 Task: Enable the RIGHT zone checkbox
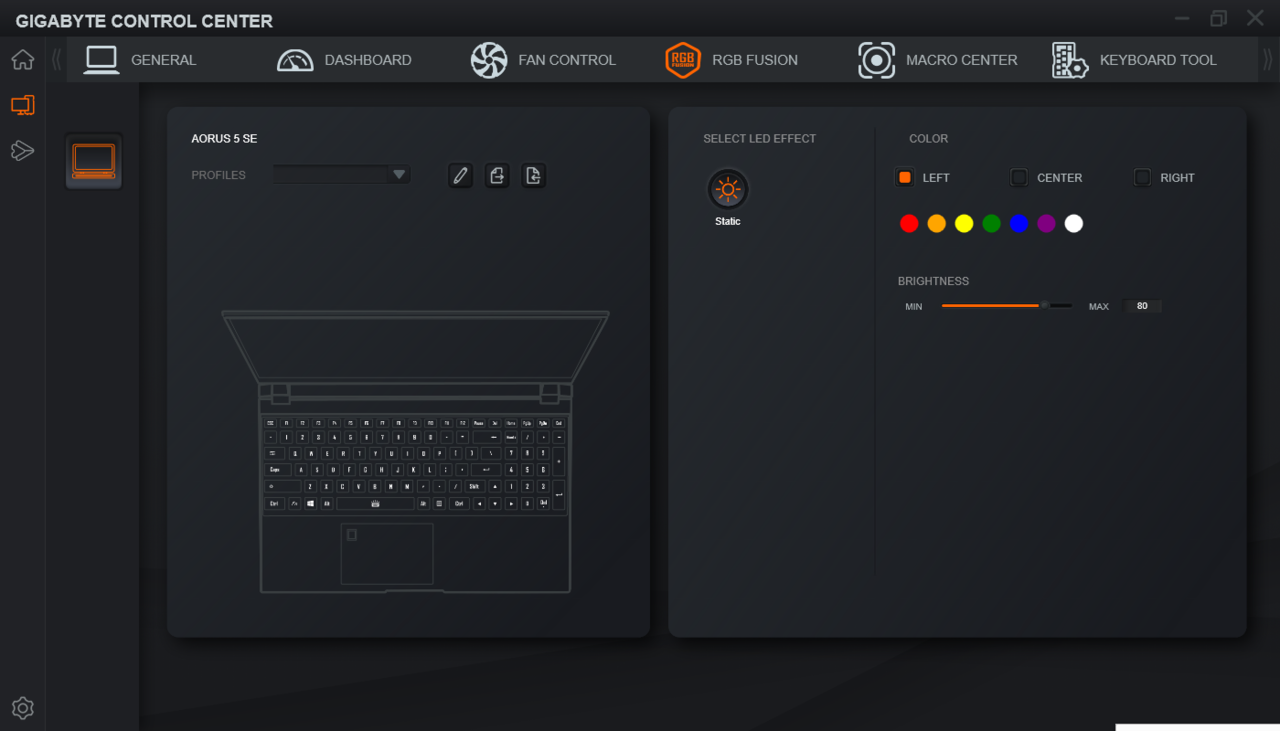tap(1142, 177)
